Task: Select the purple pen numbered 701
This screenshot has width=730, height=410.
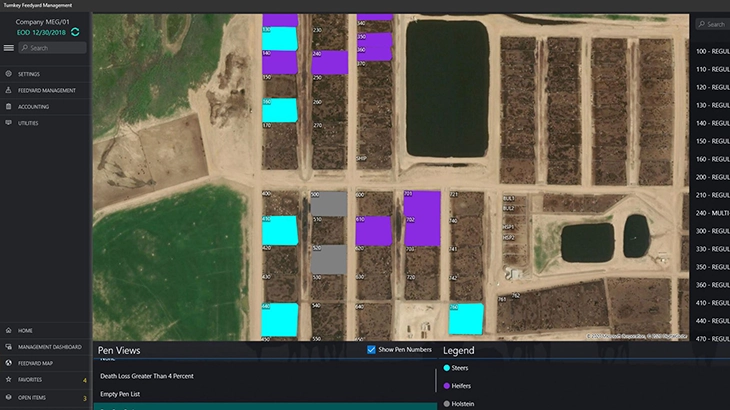Action: (422, 218)
